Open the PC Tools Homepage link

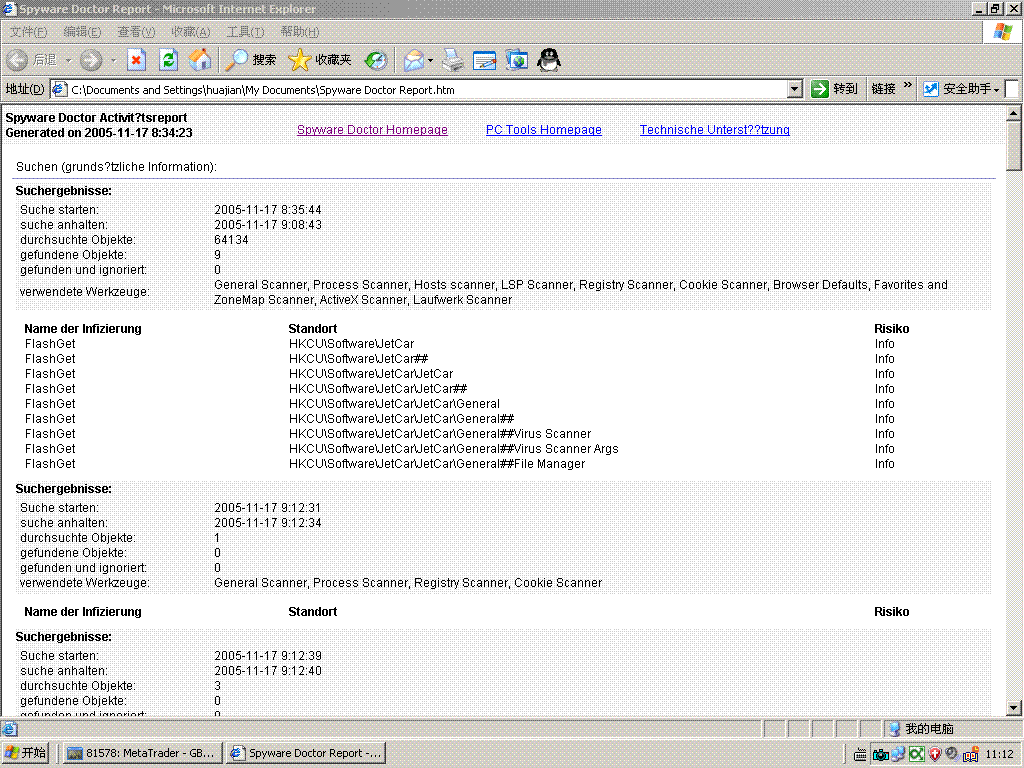tap(543, 129)
